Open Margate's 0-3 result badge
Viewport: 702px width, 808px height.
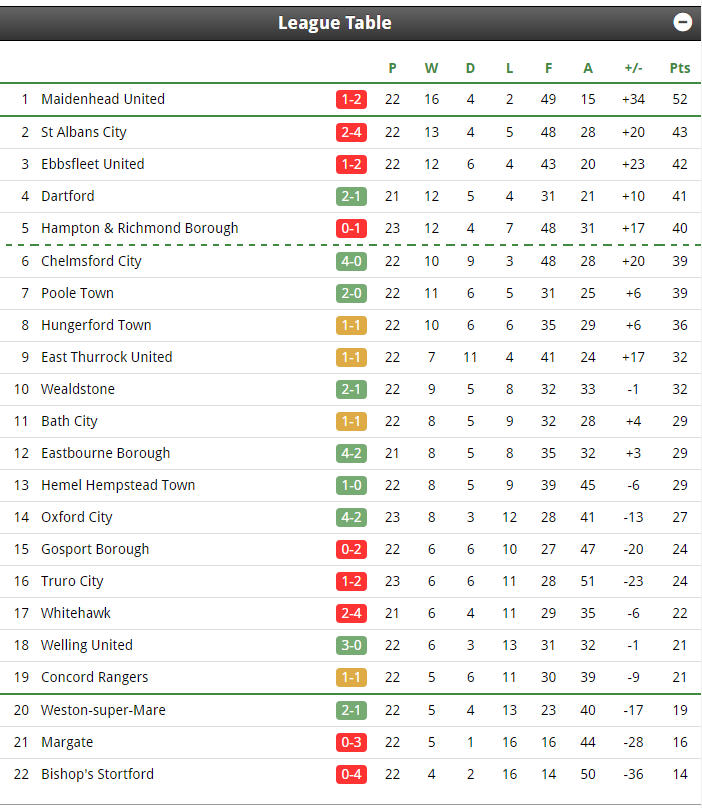click(351, 742)
